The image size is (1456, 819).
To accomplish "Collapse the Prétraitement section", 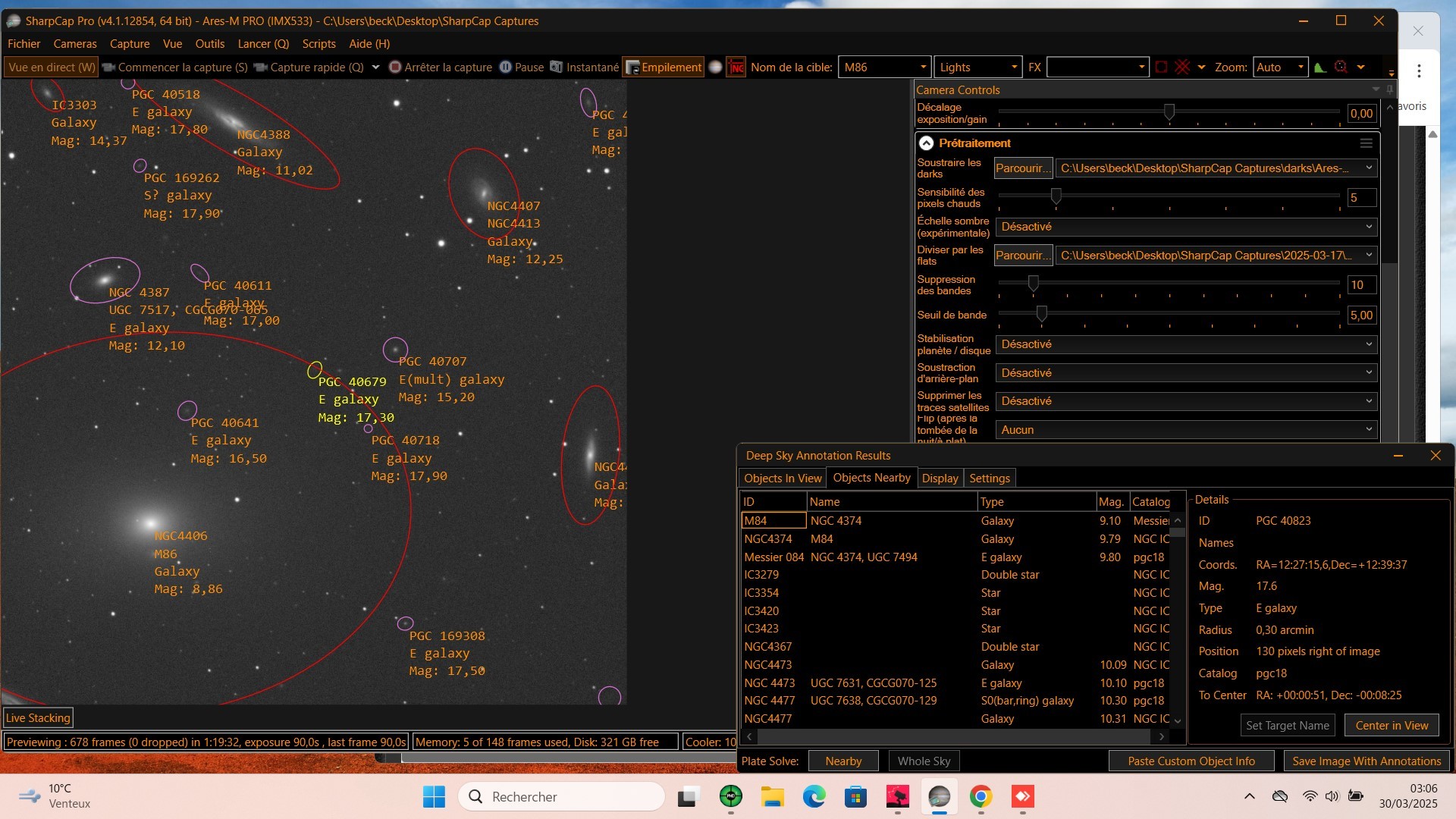I will pos(926,143).
